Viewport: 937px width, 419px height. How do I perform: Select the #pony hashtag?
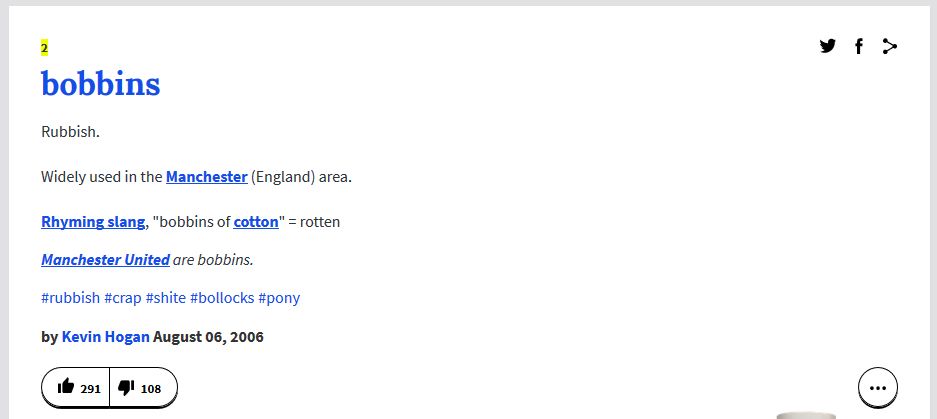[x=279, y=298]
